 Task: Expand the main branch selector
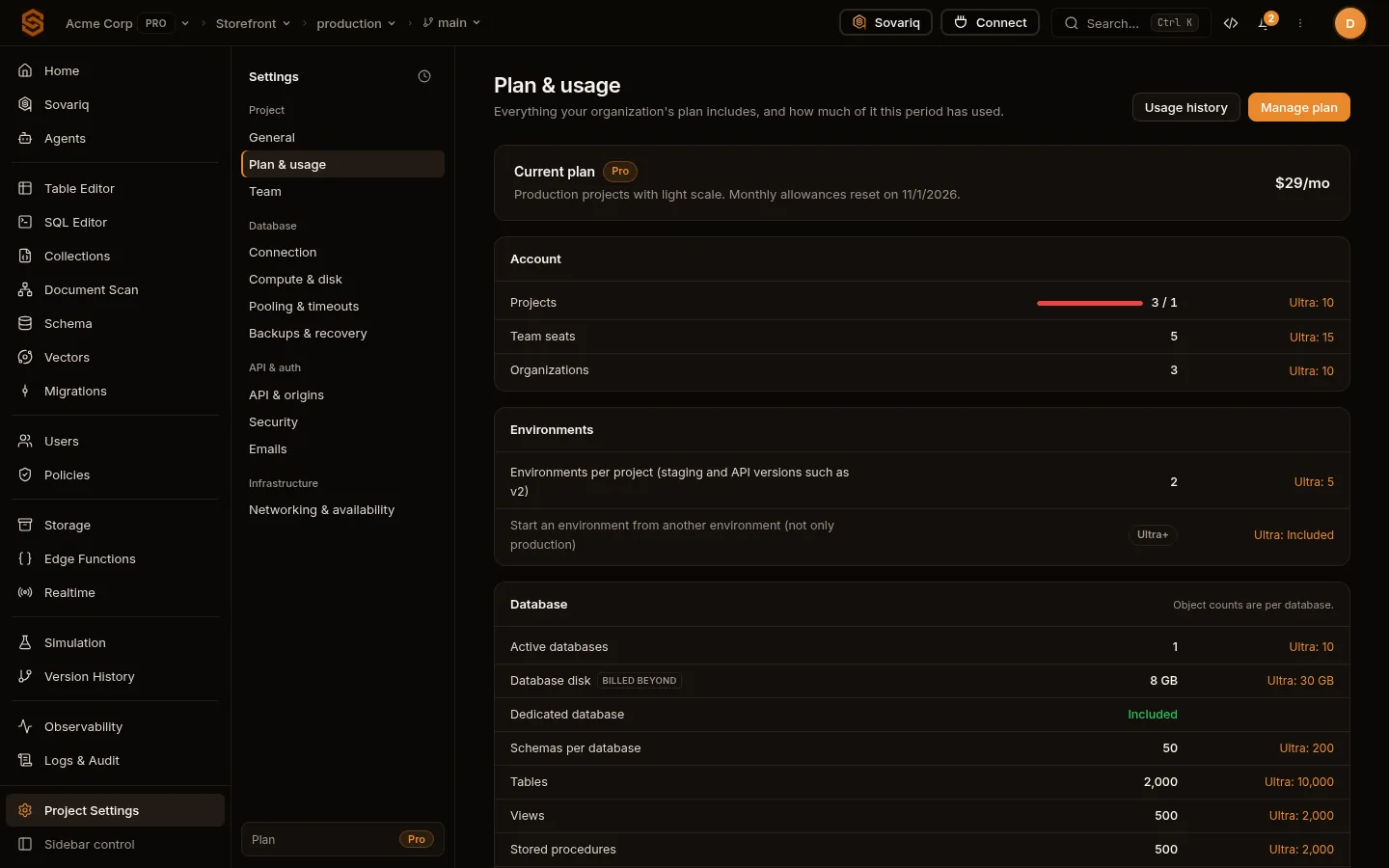click(x=451, y=22)
